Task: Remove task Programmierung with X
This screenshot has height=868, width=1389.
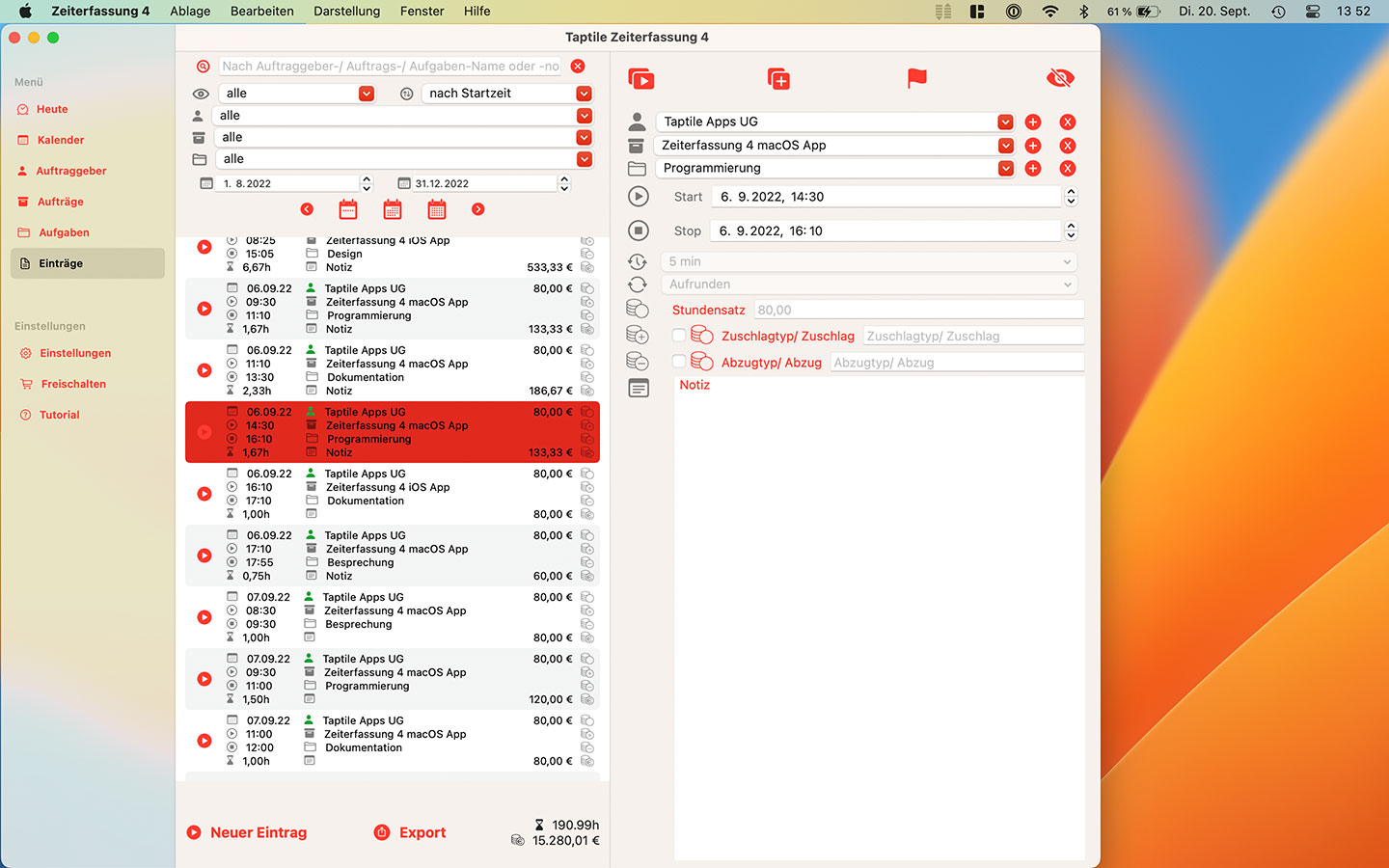Action: pos(1068,169)
